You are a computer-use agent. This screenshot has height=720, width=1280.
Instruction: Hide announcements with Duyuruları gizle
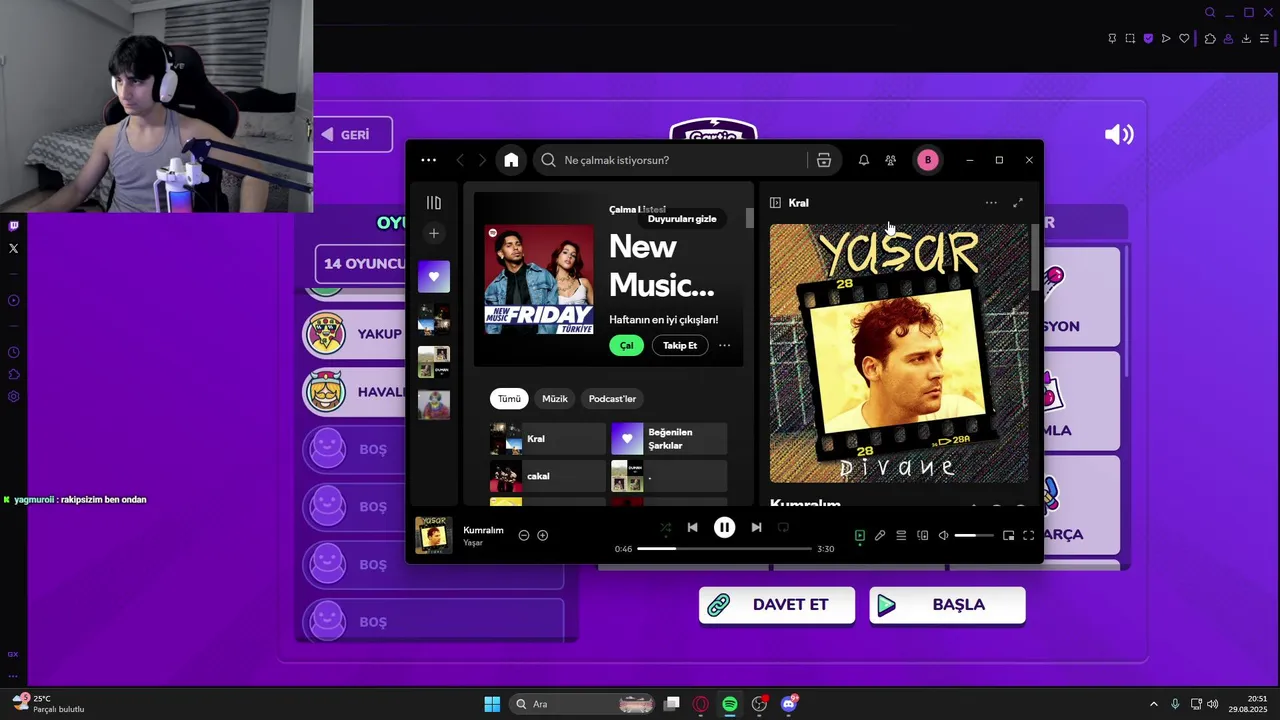click(682, 219)
